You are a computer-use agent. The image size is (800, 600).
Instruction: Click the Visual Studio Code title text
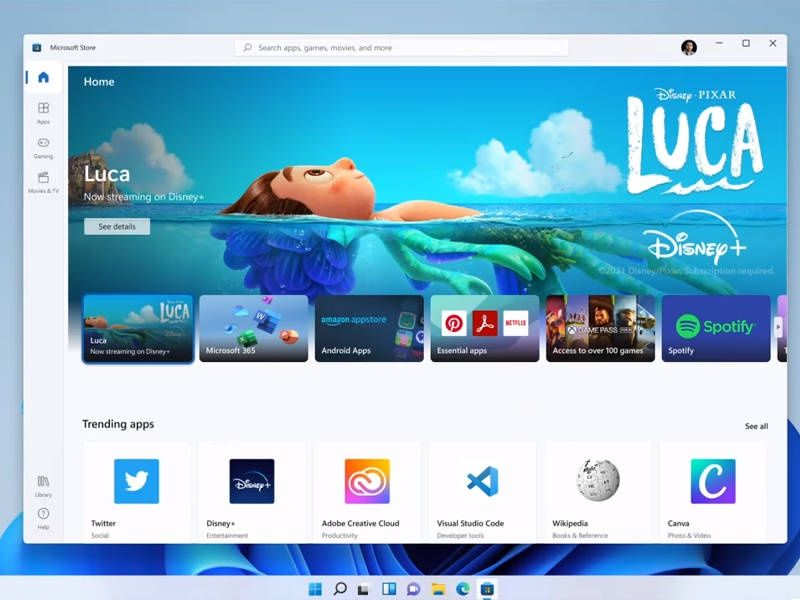coord(470,523)
